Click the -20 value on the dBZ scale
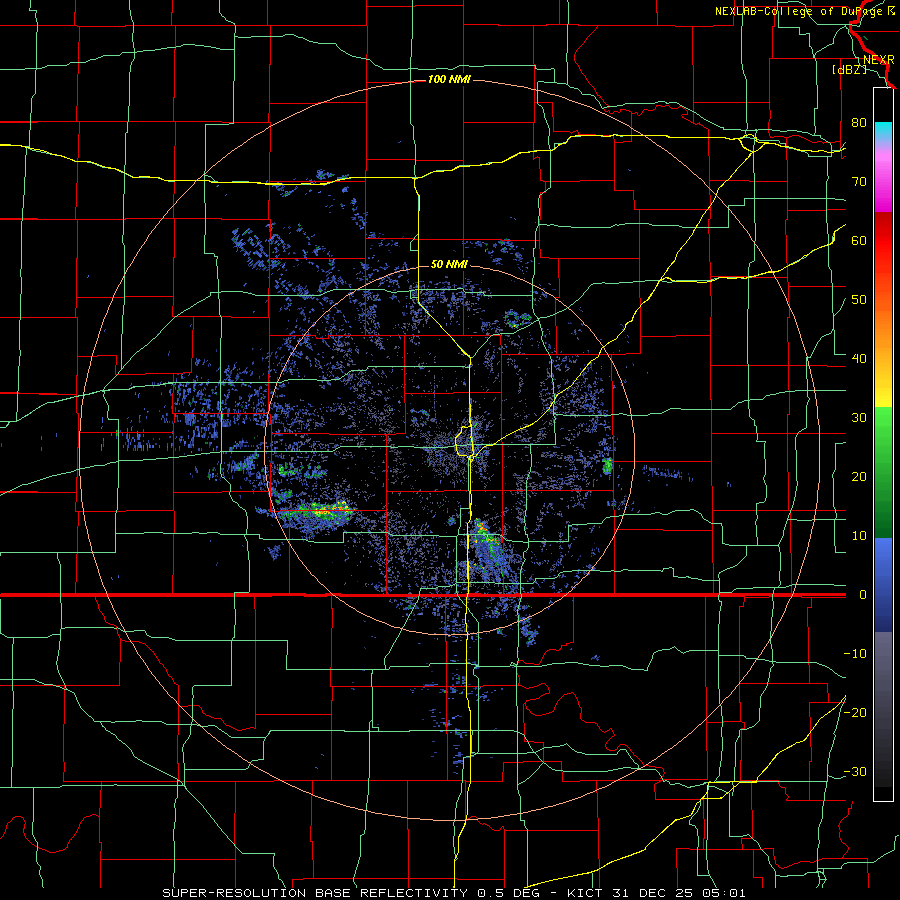Viewport: 900px width, 900px height. coord(855,712)
